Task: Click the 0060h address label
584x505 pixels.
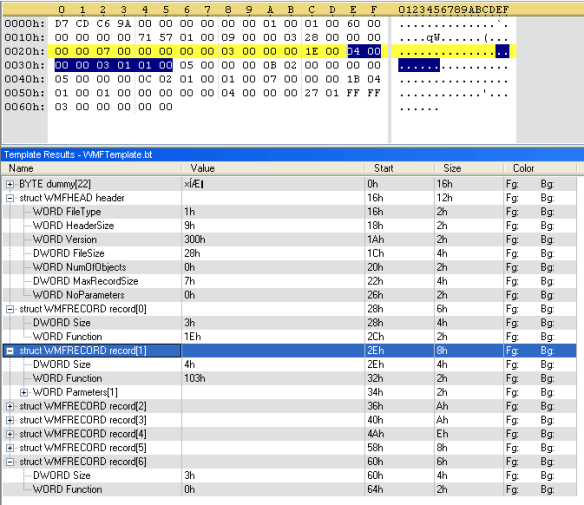Action: [x=25, y=107]
